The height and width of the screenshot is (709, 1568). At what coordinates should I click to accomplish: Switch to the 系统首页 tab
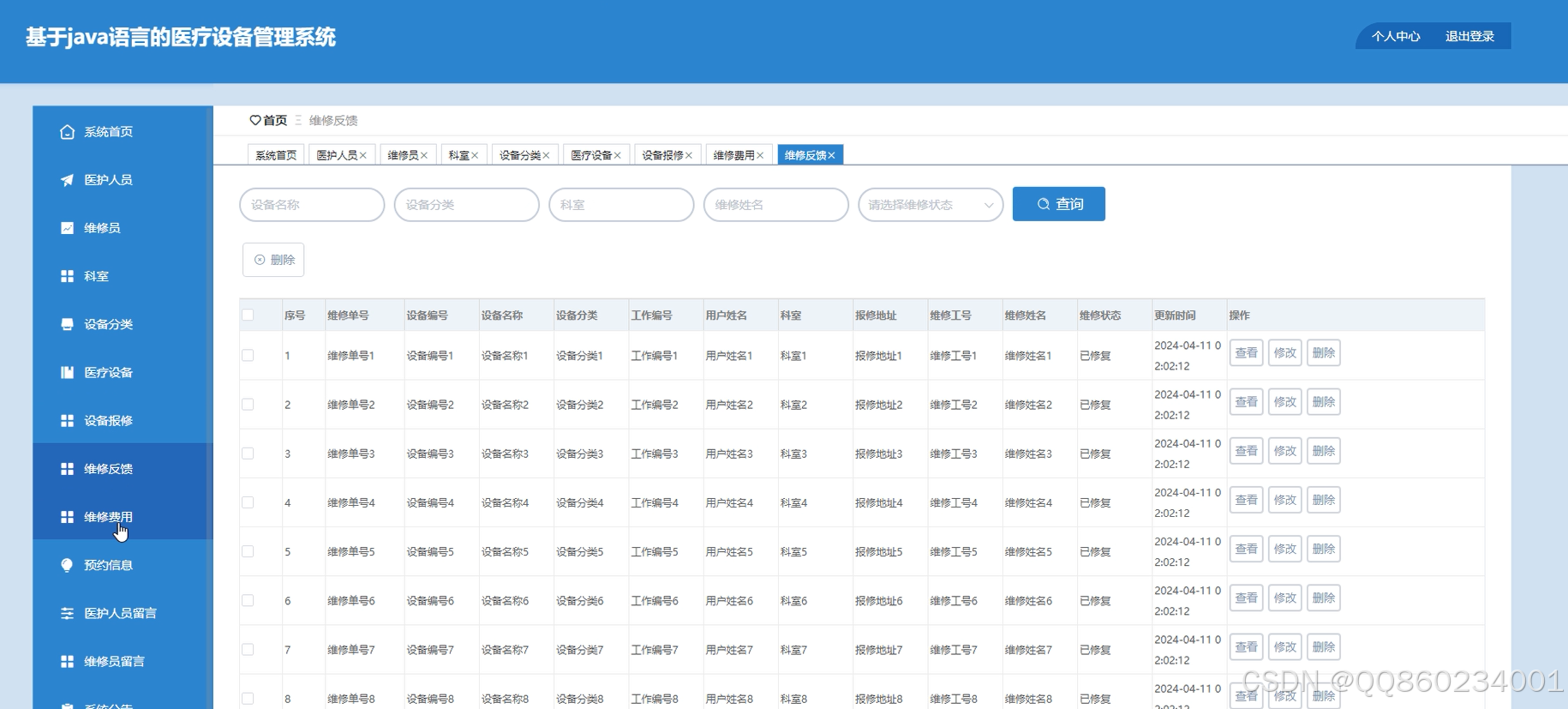pos(276,155)
